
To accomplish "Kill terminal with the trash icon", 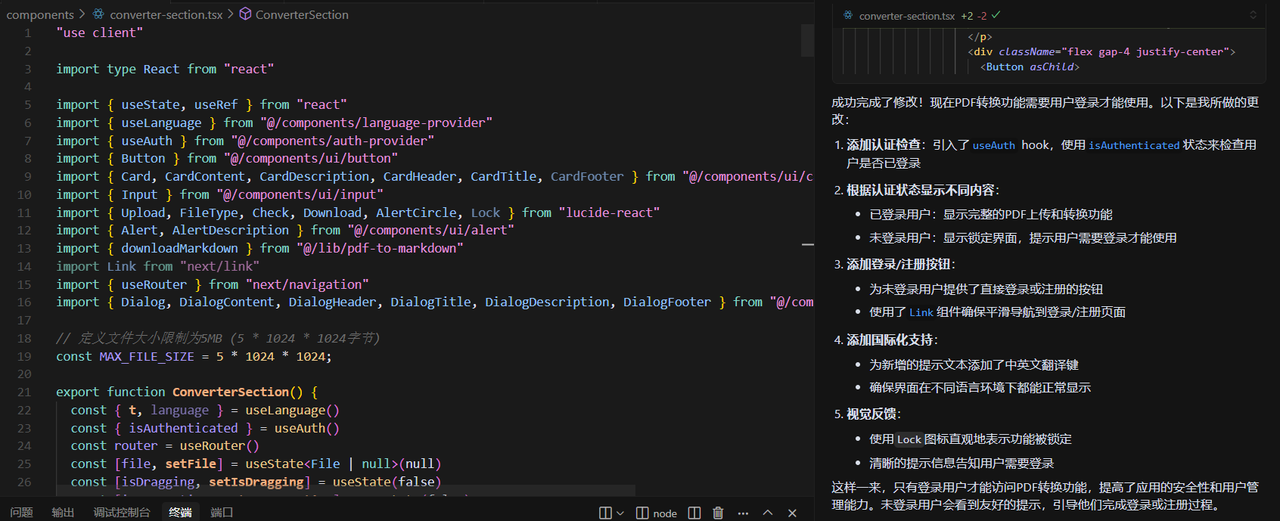I will (x=718, y=513).
